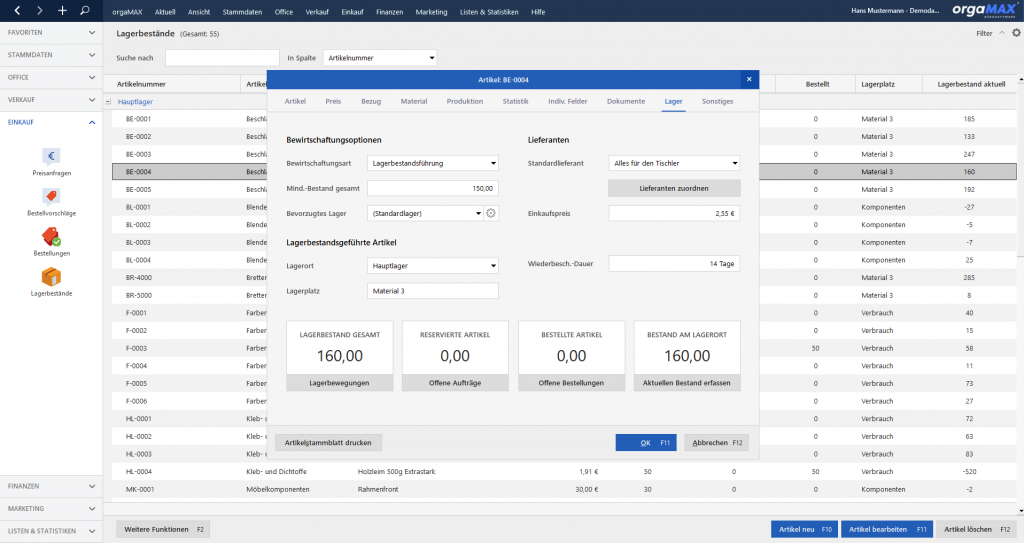Switch to the Bezug tab

click(x=371, y=101)
